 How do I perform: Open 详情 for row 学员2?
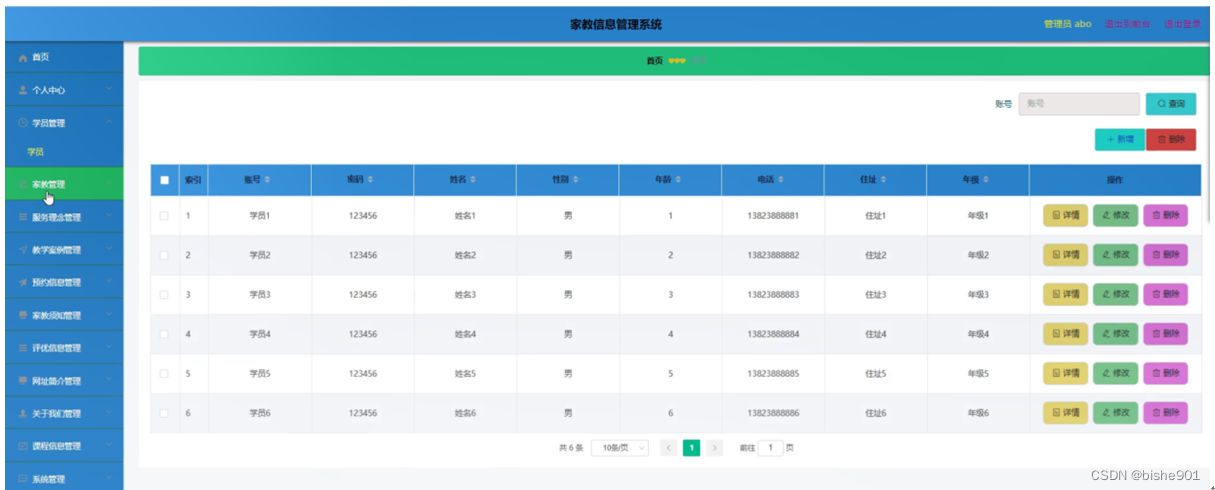click(1066, 255)
